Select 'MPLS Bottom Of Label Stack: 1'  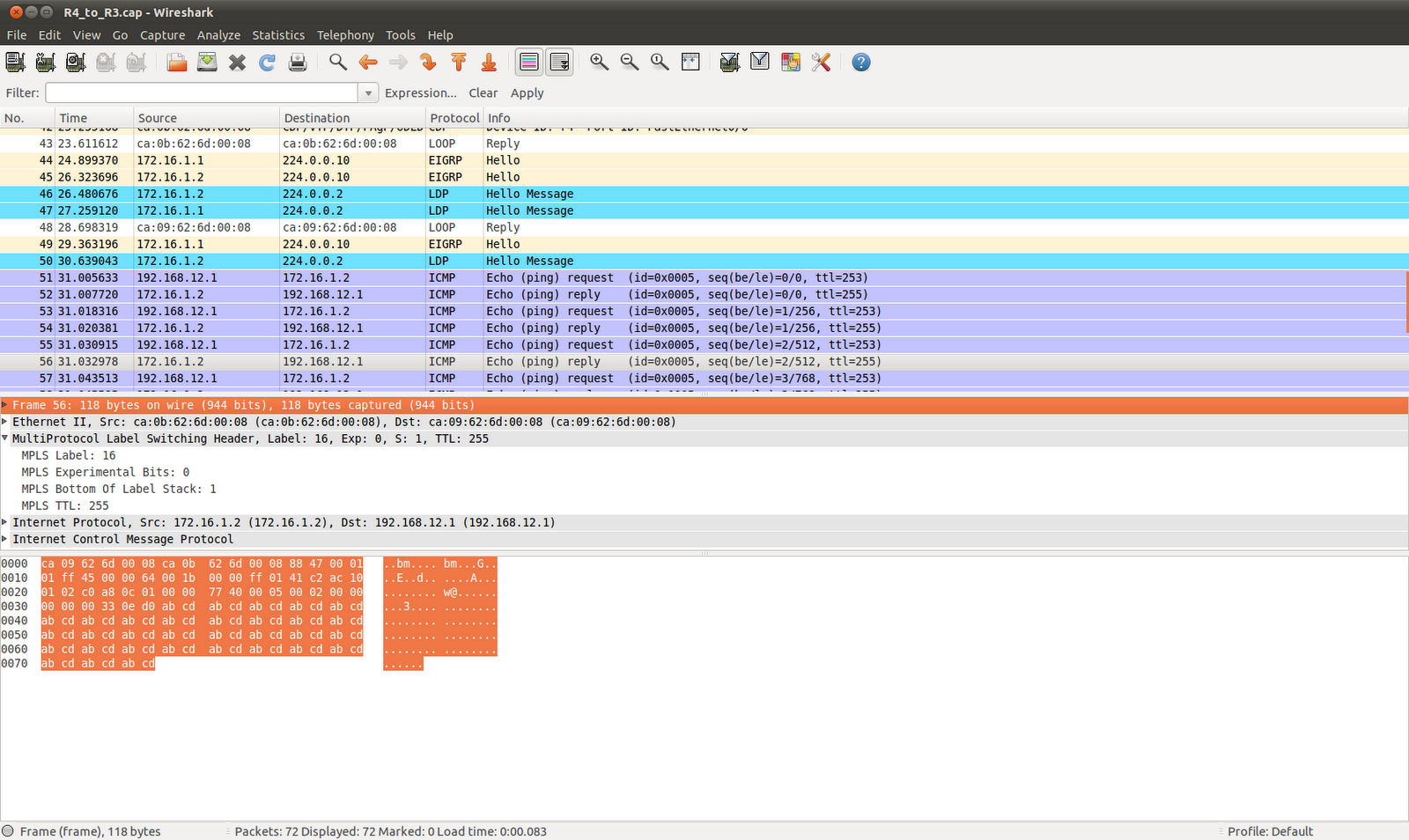[x=119, y=489]
